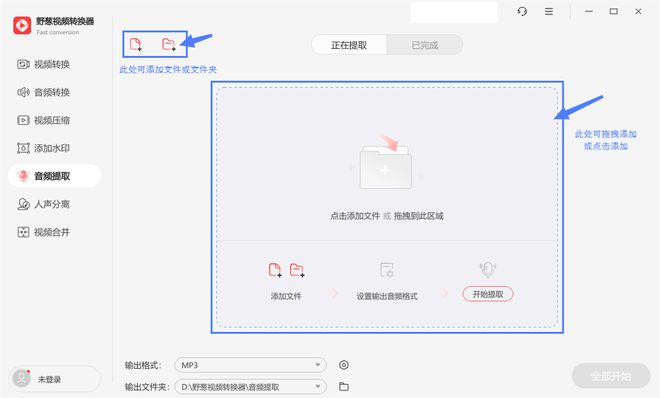Click the top-left add file icon

pyautogui.click(x=136, y=44)
